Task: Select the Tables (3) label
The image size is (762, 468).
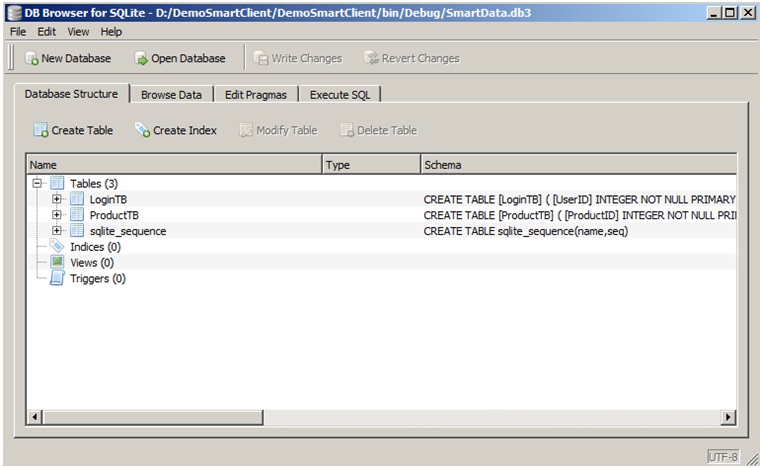Action: (x=94, y=183)
